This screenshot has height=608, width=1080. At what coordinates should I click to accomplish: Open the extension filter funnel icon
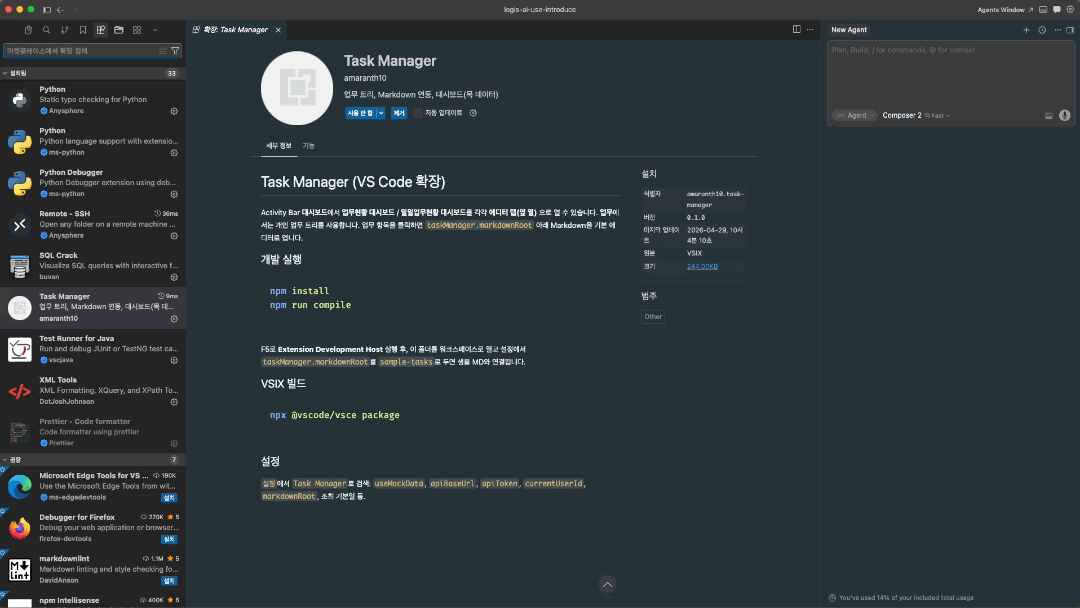point(175,51)
